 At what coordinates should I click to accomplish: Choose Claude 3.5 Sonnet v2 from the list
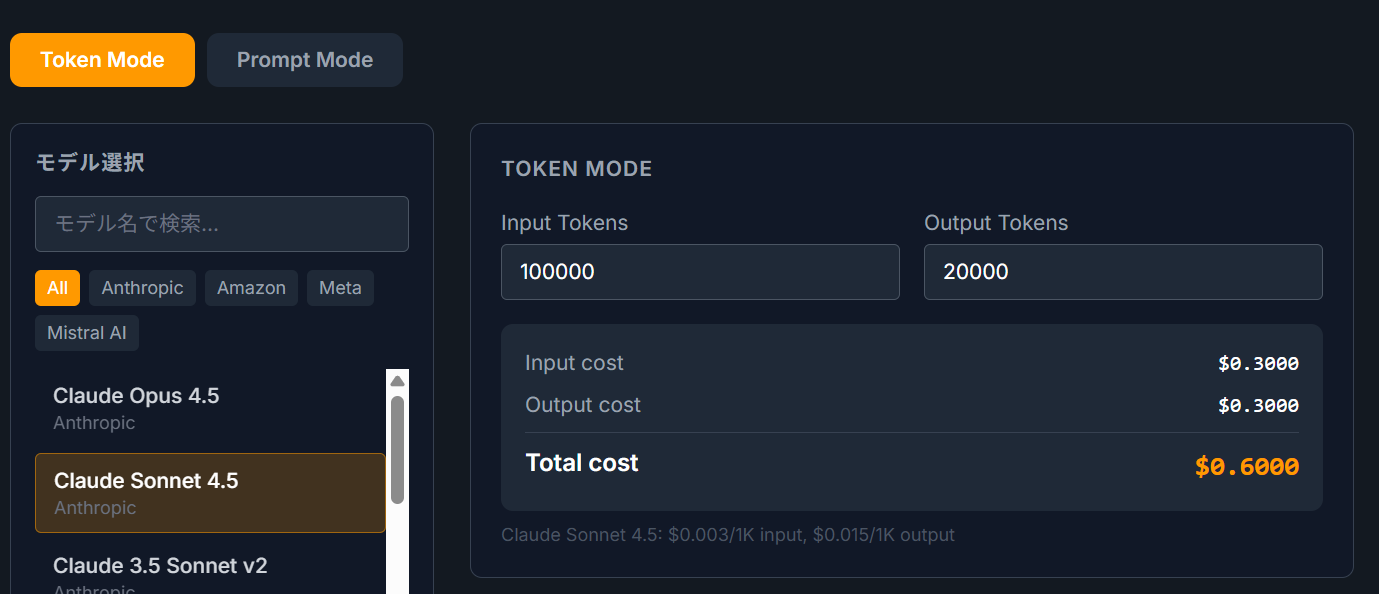coord(161,566)
